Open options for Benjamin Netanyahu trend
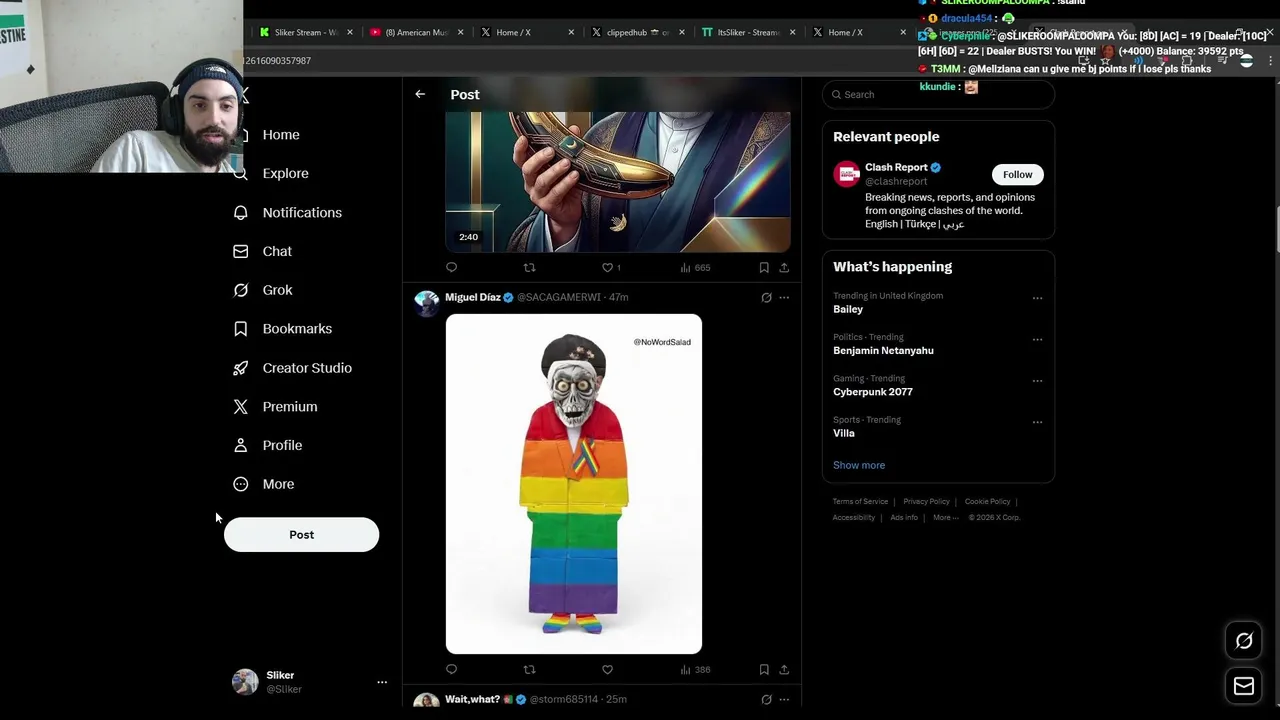This screenshot has height=720, width=1280. tap(1037, 339)
